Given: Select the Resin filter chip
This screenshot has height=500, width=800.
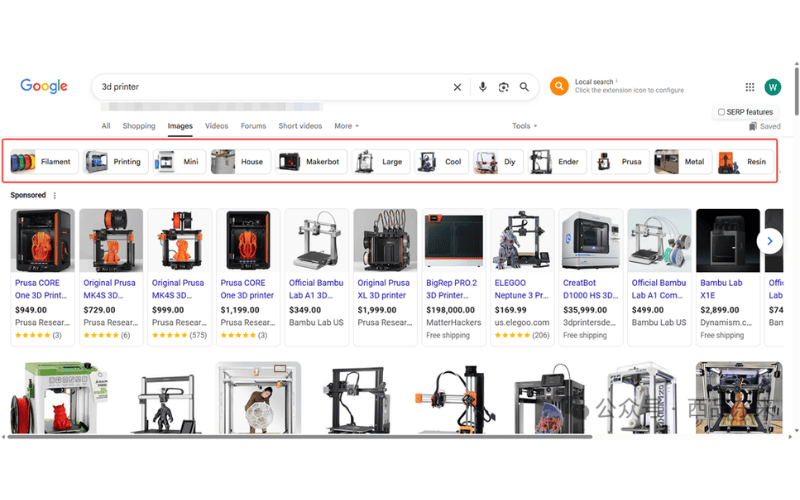Looking at the screenshot, I should tap(745, 162).
